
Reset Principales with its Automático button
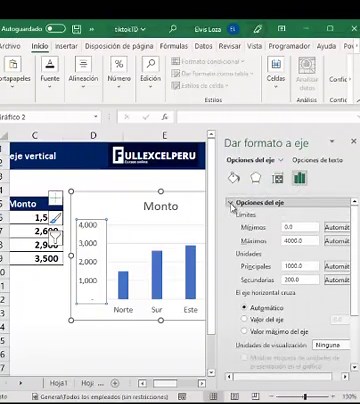[x=337, y=266]
